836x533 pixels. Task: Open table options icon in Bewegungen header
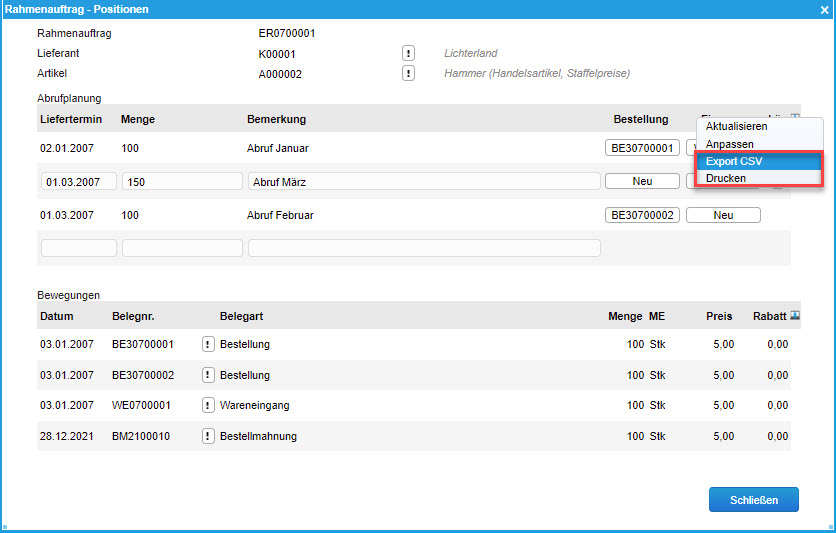[x=795, y=315]
